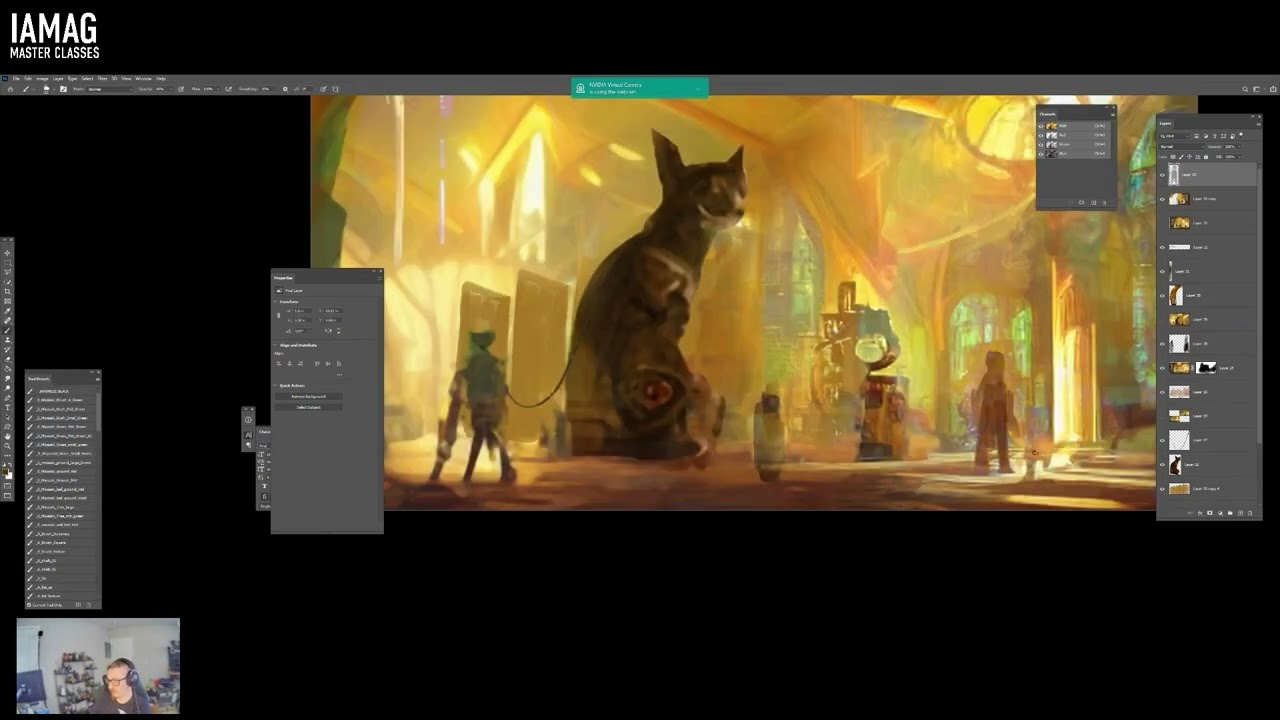Link width and height in Properties Transform
Screen dimensions: 1280x720
[278, 315]
